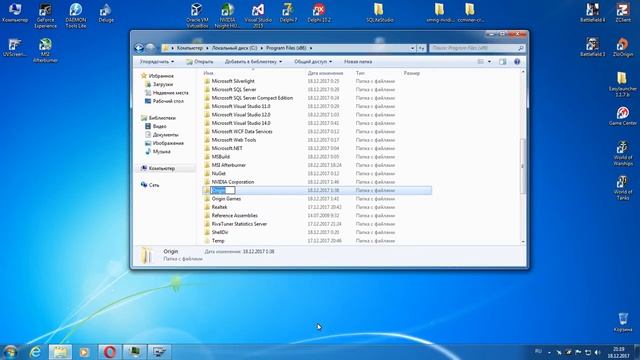Screen dimensions: 640x360
Task: Open Windows Media Player taskbar icon
Action: click(84, 351)
